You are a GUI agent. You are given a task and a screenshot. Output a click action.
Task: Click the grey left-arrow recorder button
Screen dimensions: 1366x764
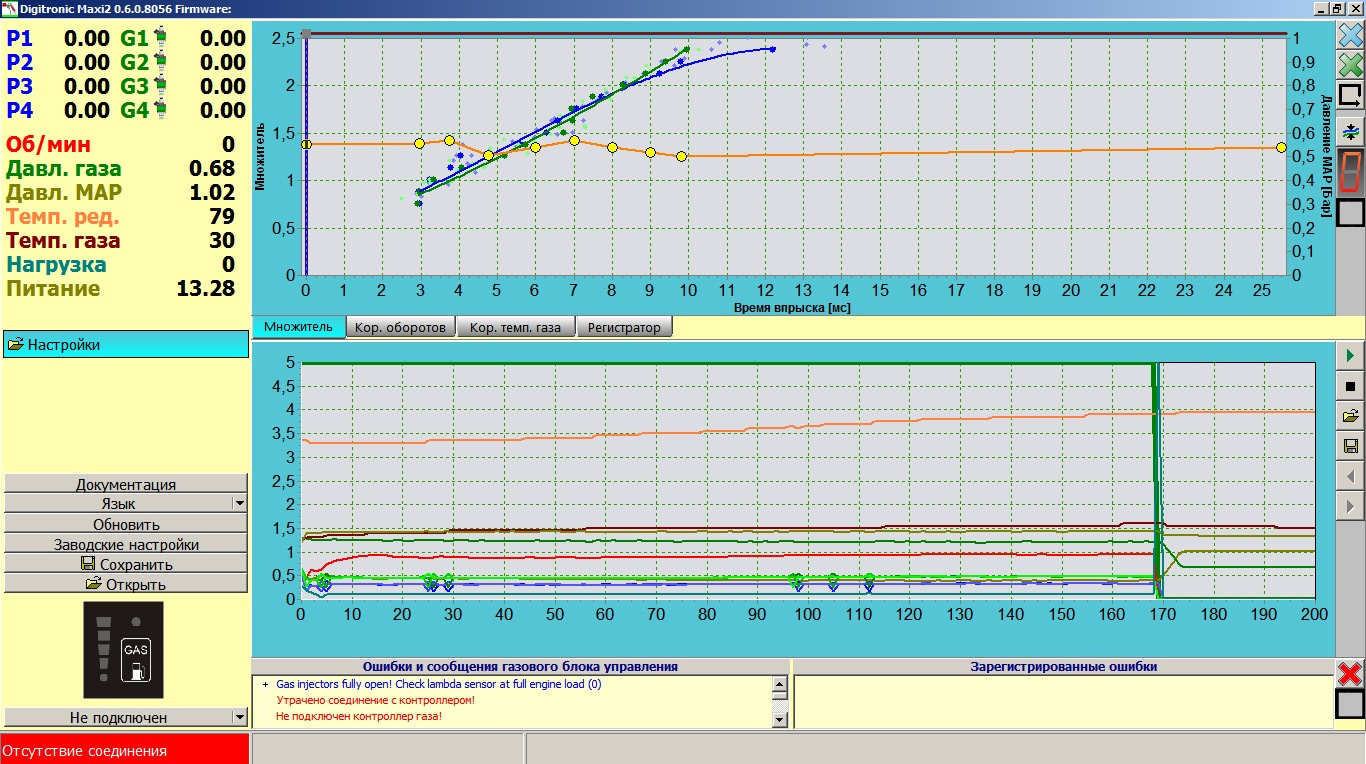tap(1350, 476)
